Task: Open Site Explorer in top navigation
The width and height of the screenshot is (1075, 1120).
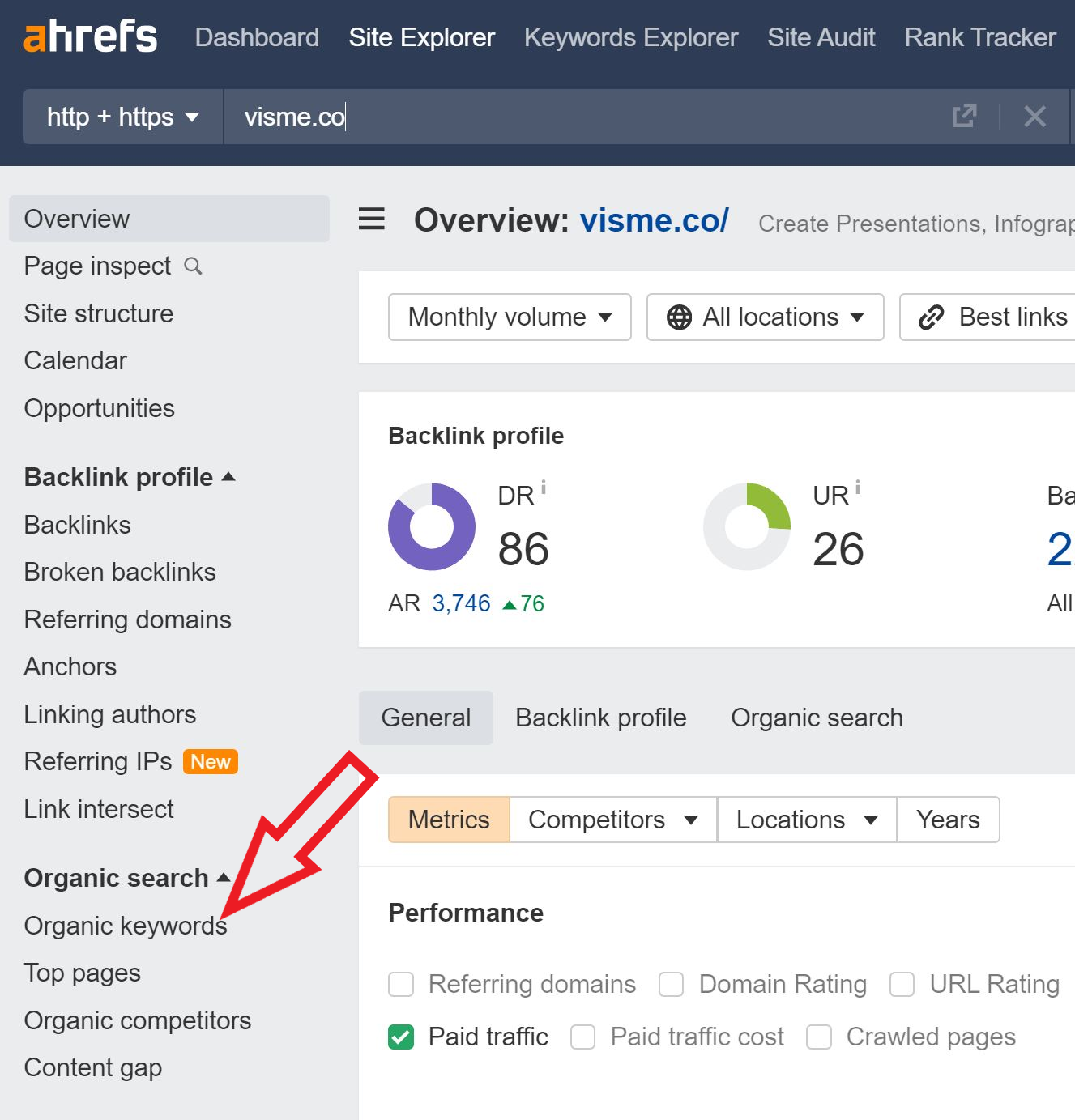Action: pos(422,37)
